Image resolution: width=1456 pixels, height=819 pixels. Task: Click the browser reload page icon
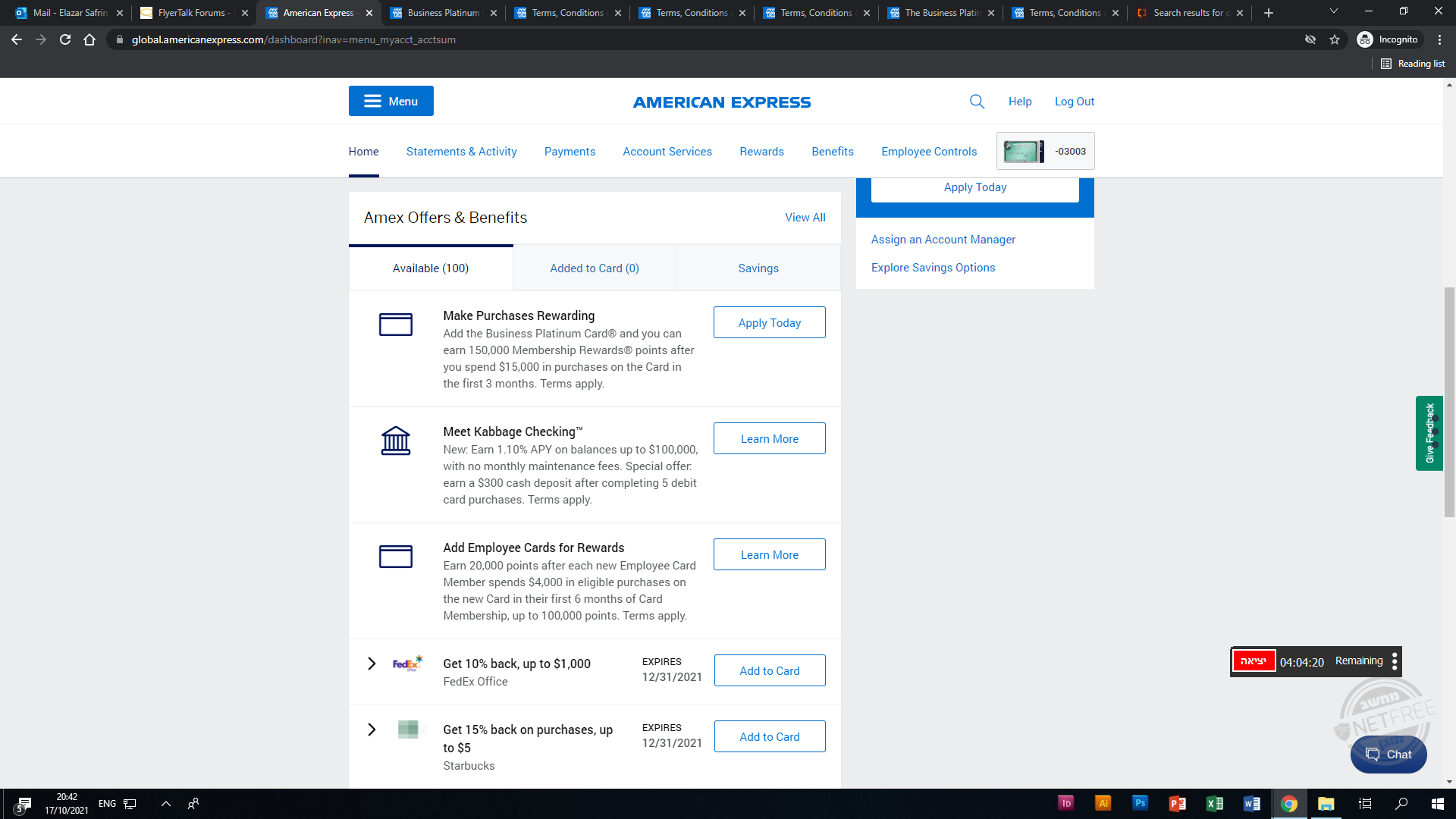click(x=65, y=39)
